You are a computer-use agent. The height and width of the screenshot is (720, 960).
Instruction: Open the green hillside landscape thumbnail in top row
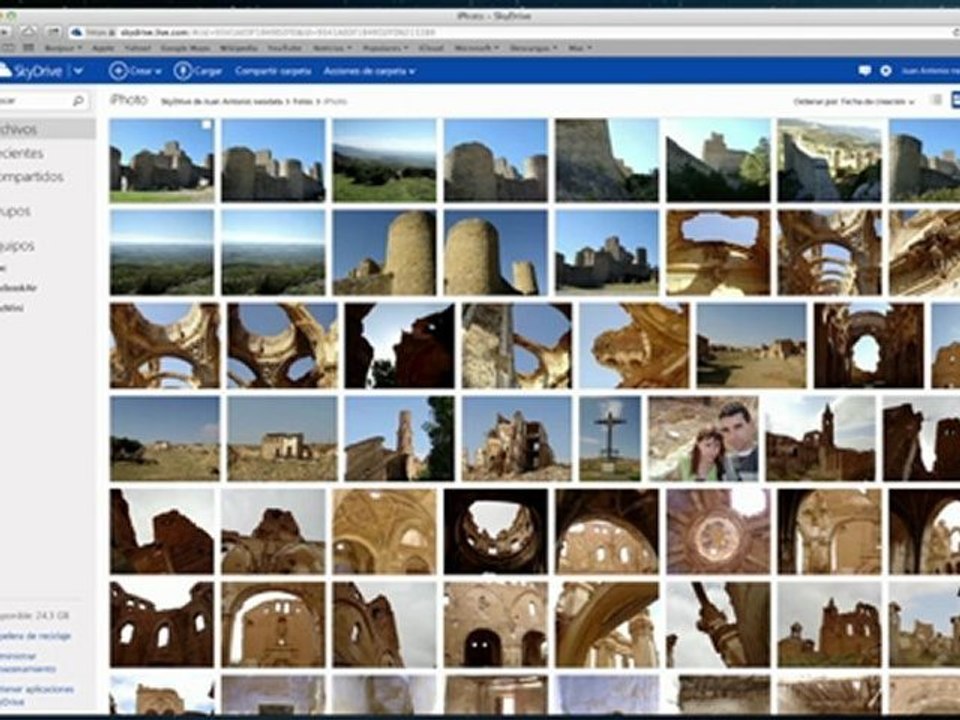point(384,160)
